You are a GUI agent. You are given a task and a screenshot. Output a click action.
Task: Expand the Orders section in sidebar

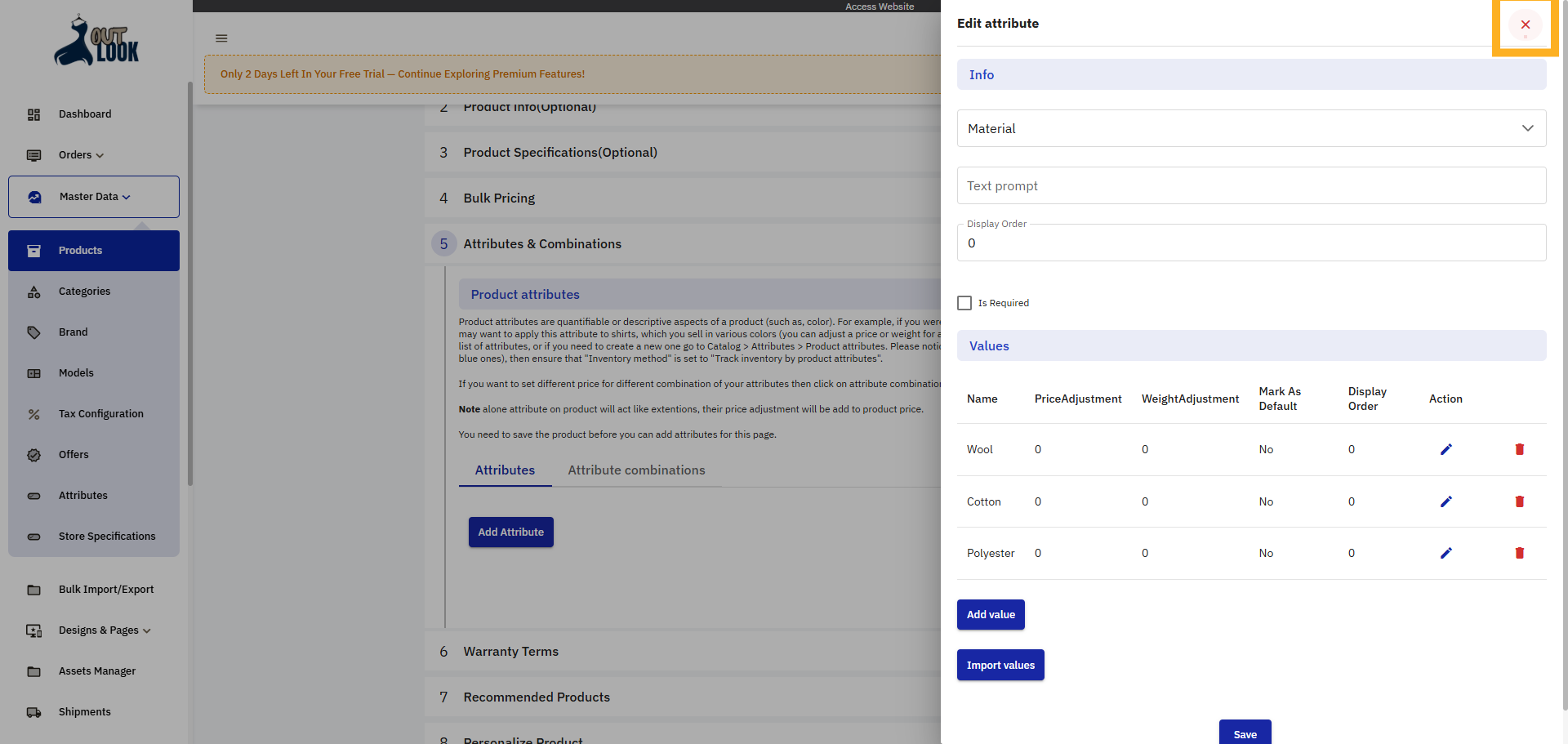click(x=80, y=155)
